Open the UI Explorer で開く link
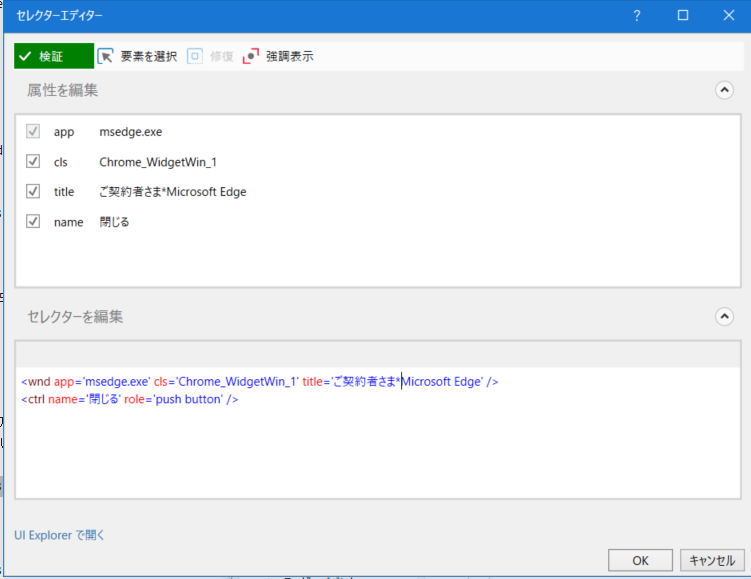 [x=59, y=535]
